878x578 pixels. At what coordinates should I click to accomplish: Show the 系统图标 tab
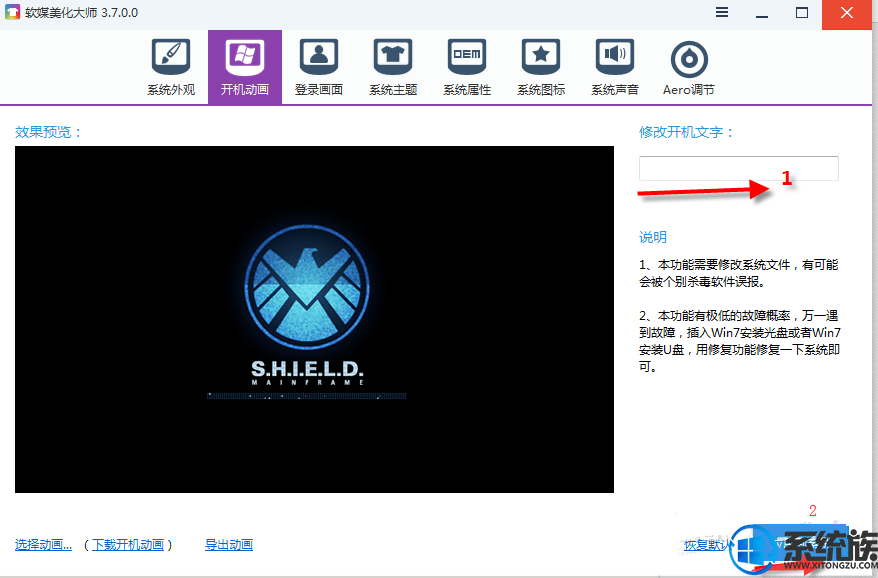click(540, 67)
